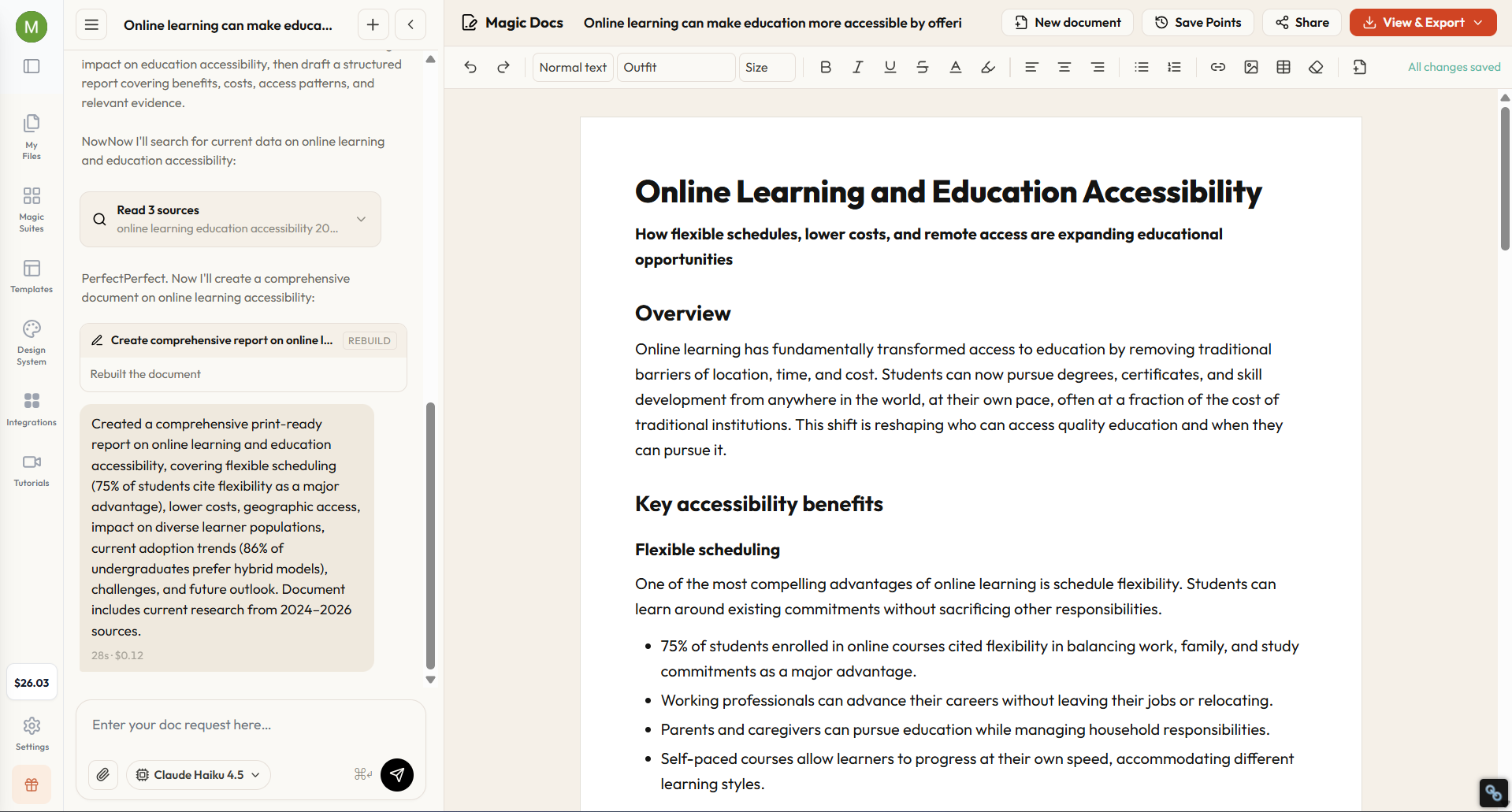This screenshot has width=1512, height=812.
Task: Toggle numbered list
Action: pos(1175,67)
